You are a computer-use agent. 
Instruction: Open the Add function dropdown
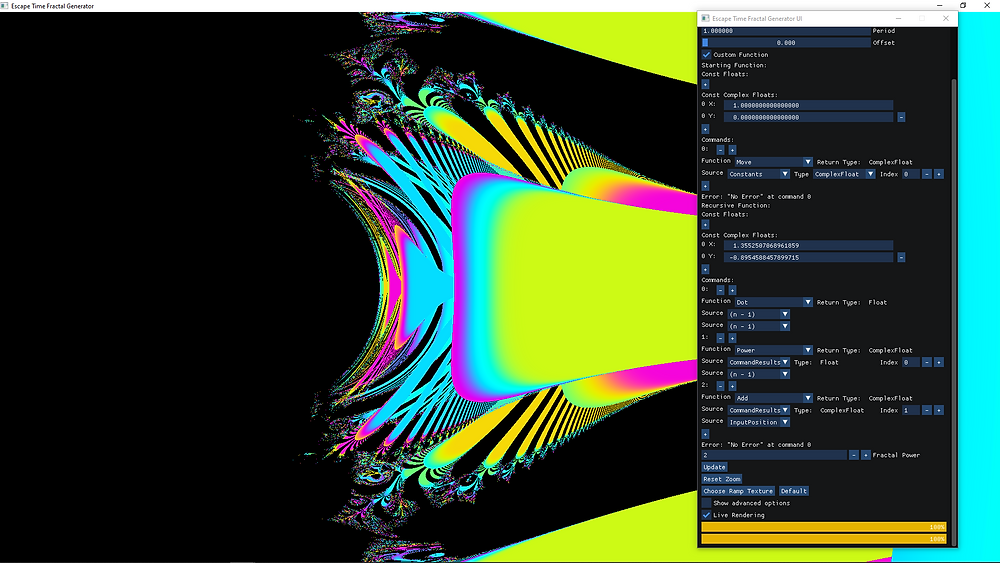pos(773,398)
